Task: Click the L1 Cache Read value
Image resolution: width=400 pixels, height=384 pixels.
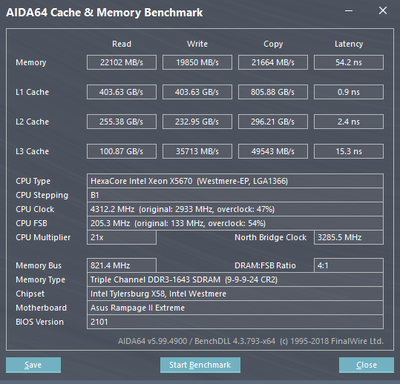Action: click(122, 92)
